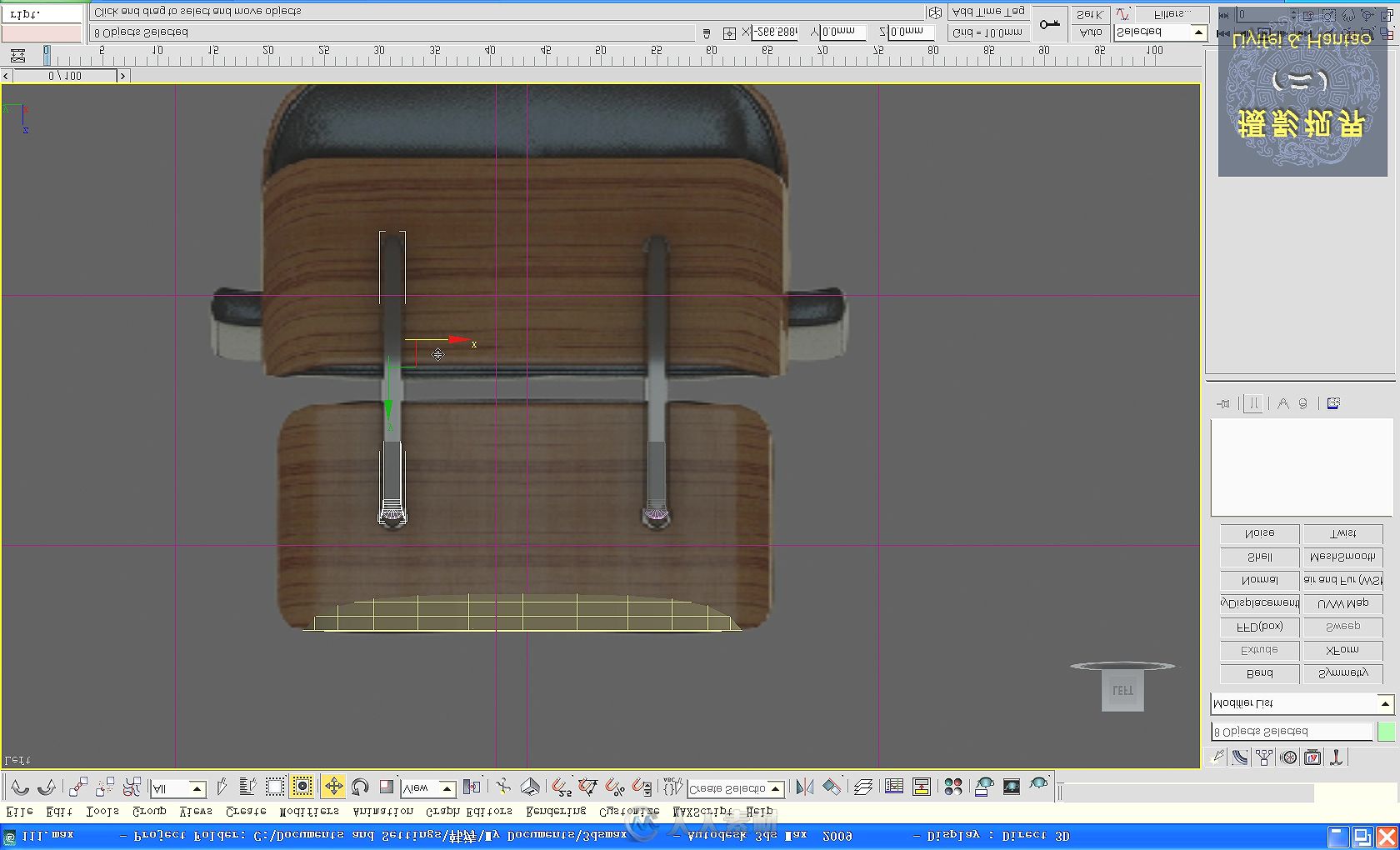1400x850 pixels.
Task: Toggle the 3D Snaps magnet icon
Action: [562, 787]
